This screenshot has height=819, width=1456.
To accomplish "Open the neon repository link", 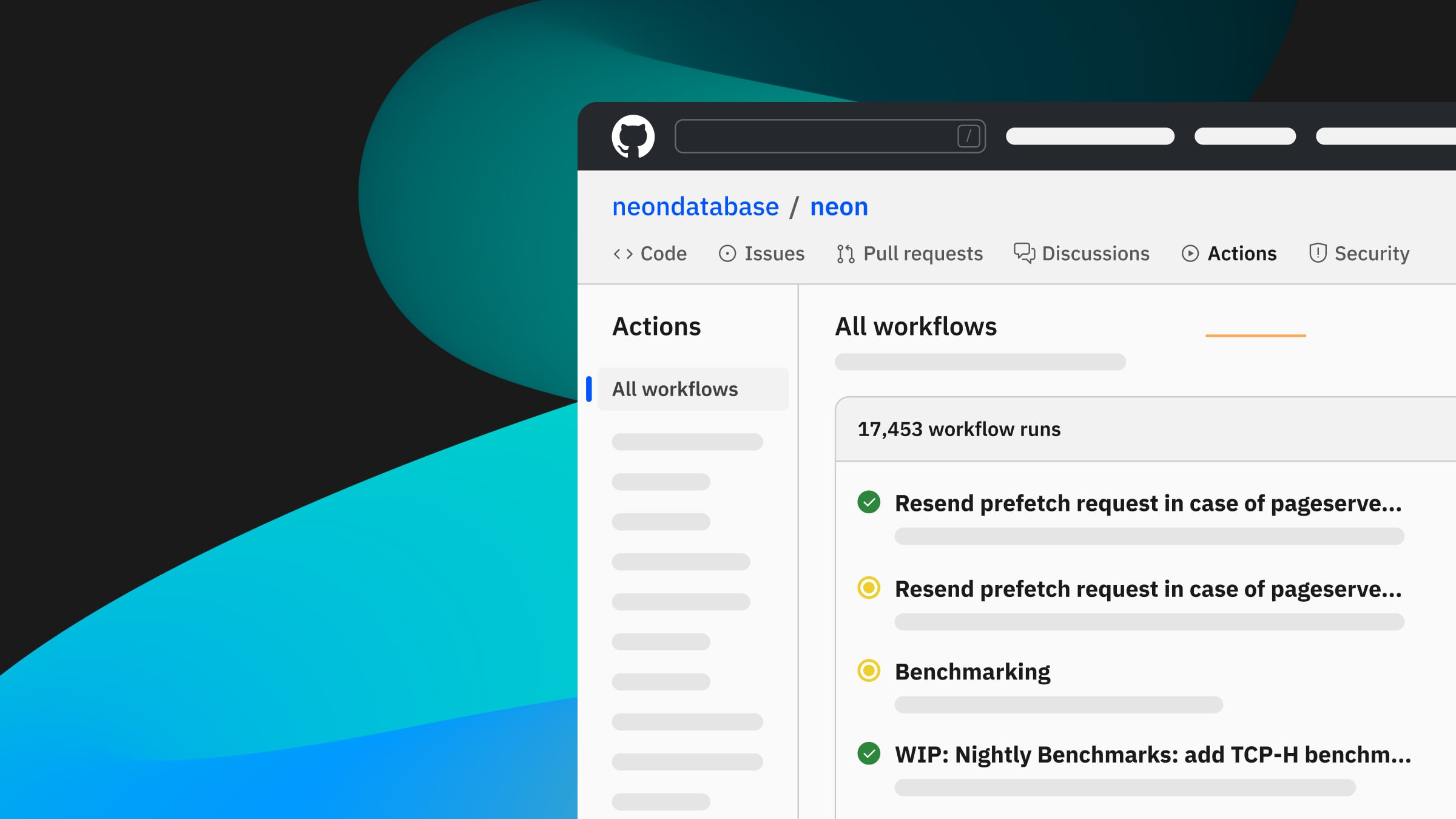I will point(839,207).
